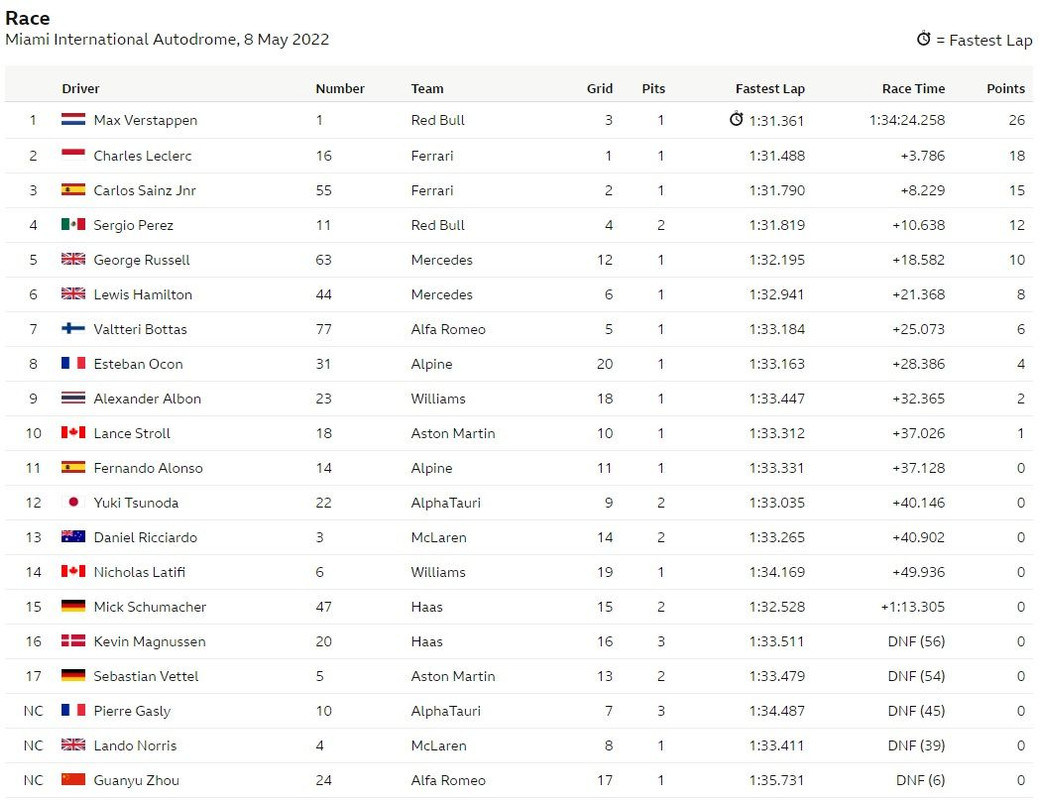
Task: Click the Australian flag beside Daniel Ricciardo
Action: coord(73,537)
